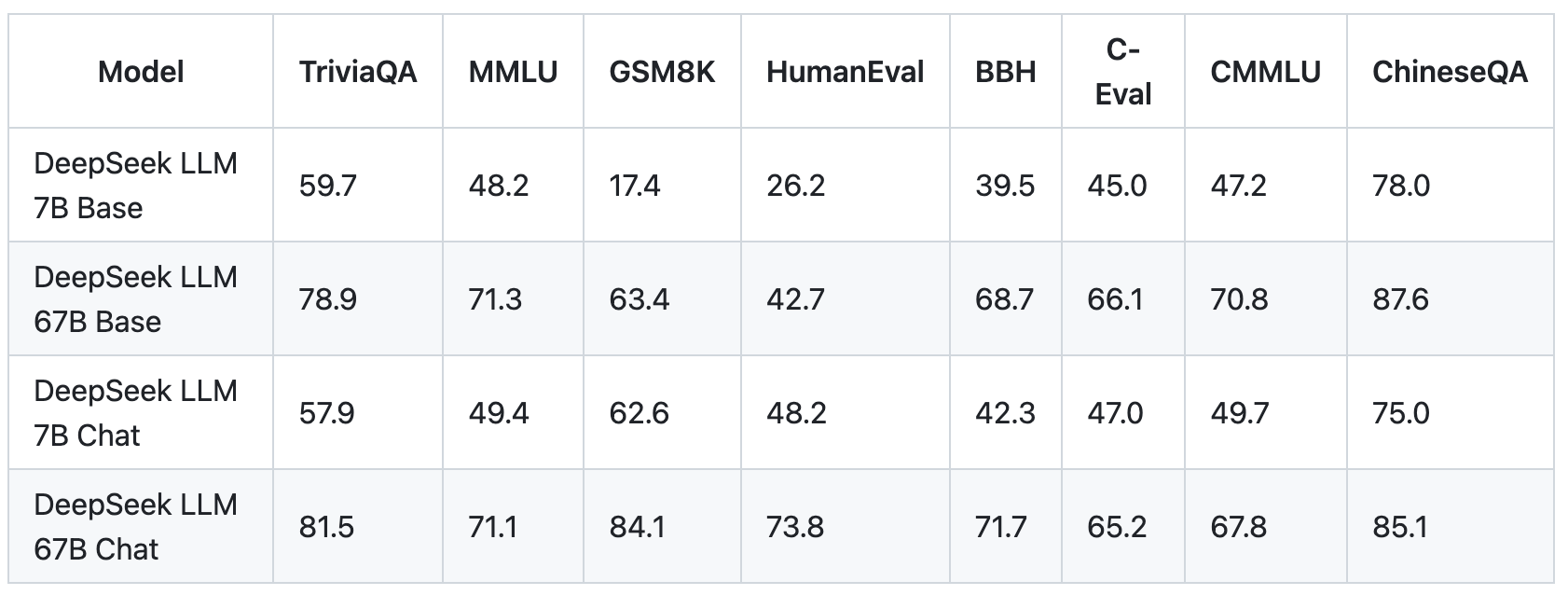Select the CMMLU column header

1265,72
